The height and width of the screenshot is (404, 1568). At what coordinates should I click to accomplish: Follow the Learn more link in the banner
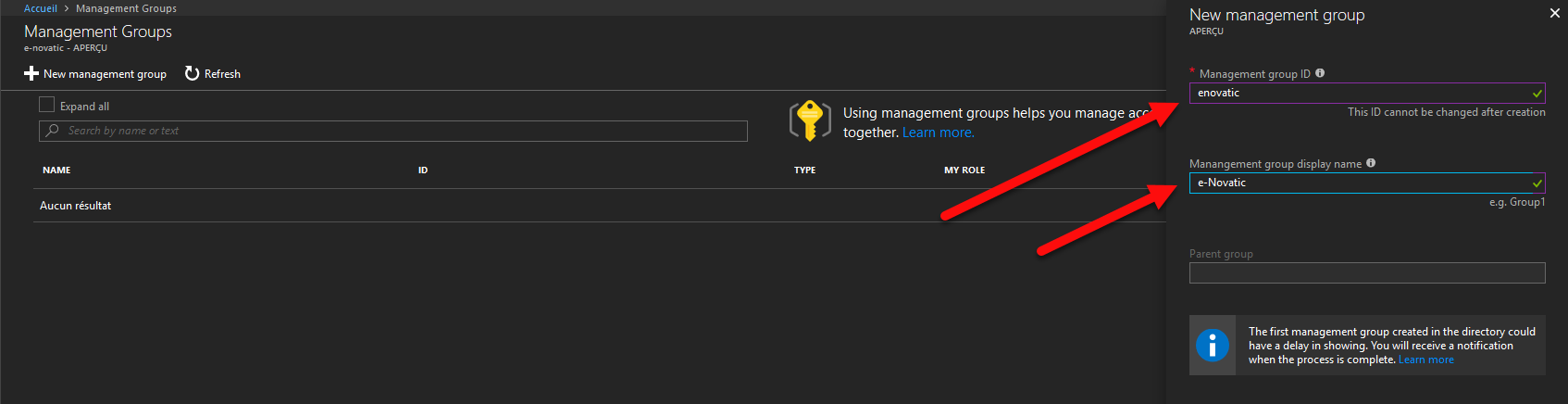point(939,133)
